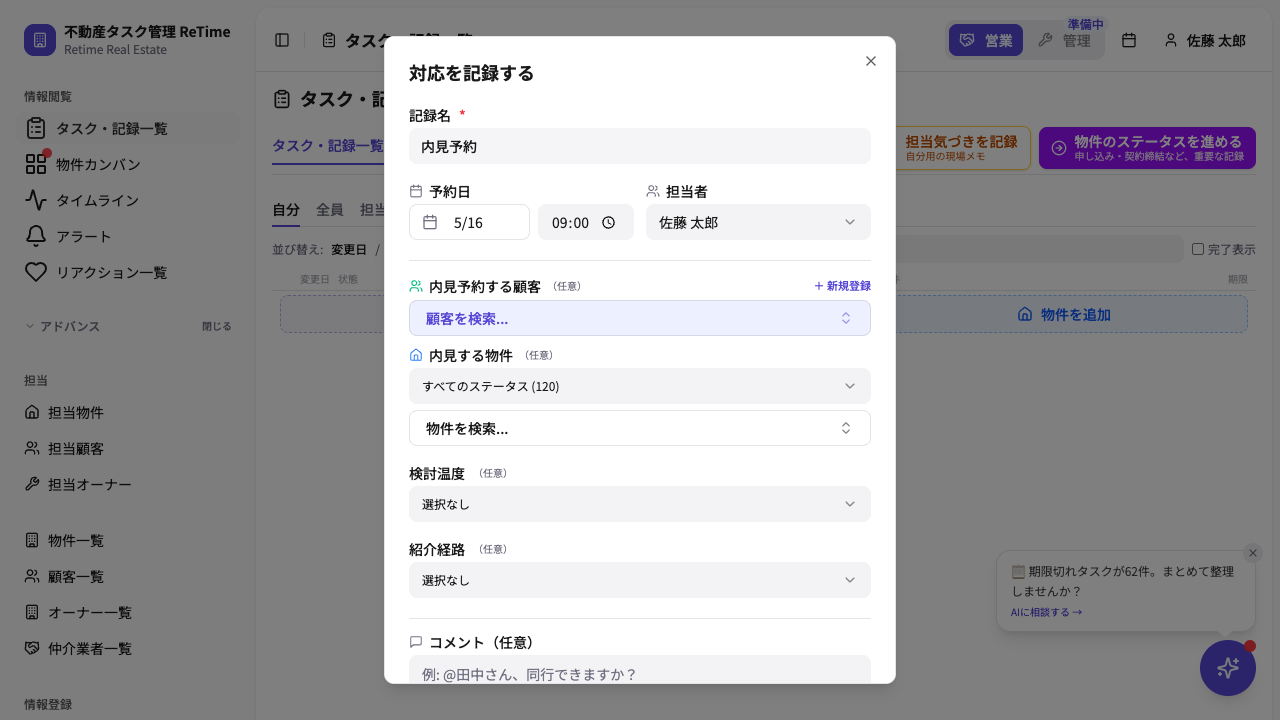Screen dimensions: 1280x720
Task: Open the AI assistant sparkle button
Action: tap(1228, 668)
